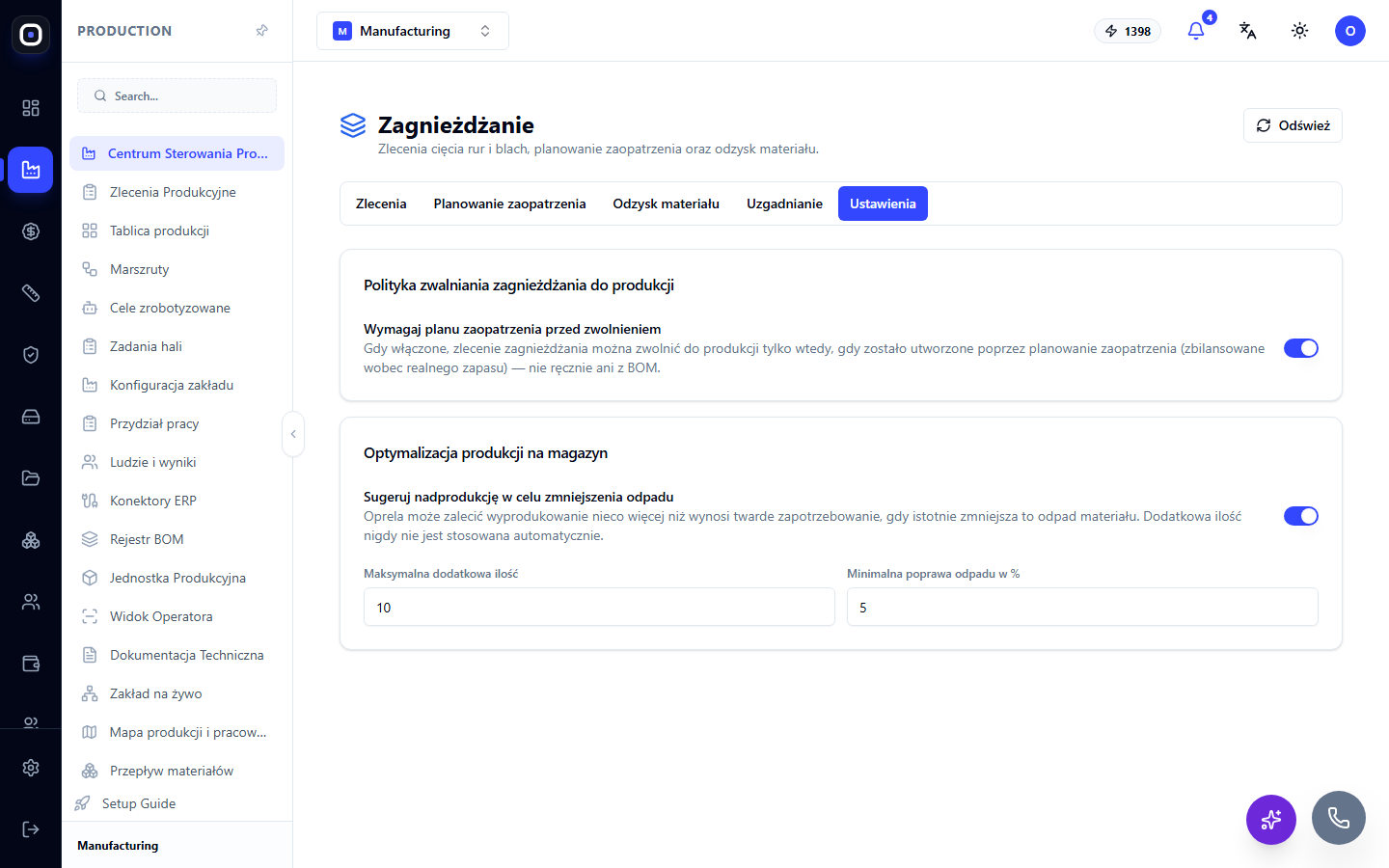Open Cele zrobotyzowane
This screenshot has width=1389, height=868.
point(177,308)
